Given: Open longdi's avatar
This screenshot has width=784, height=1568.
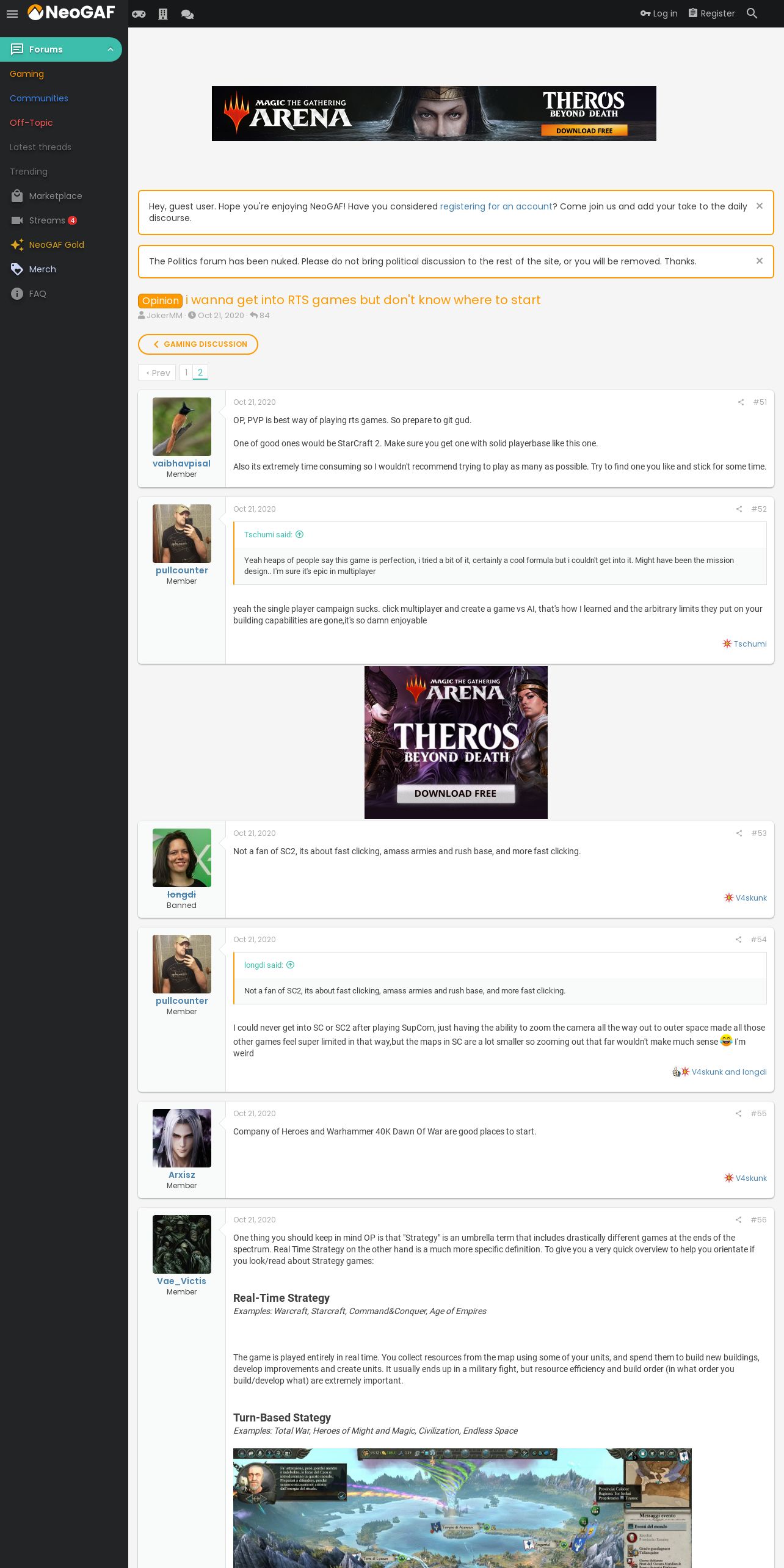Looking at the screenshot, I should tap(182, 858).
